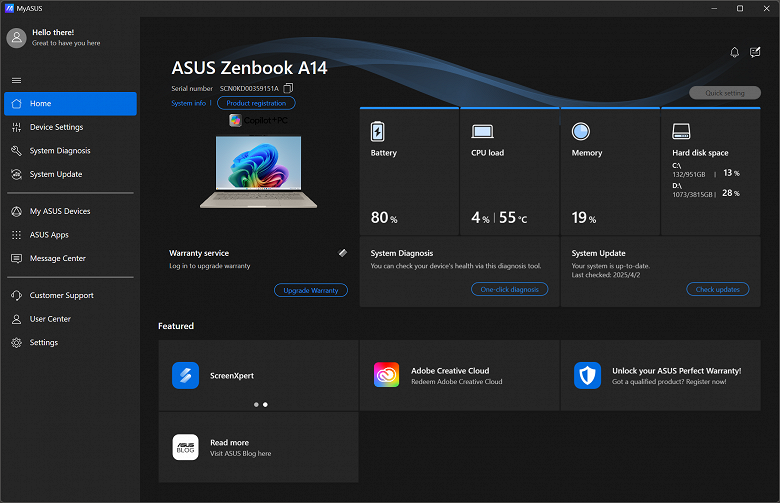Click the Memory pie chart icon

coord(581,131)
